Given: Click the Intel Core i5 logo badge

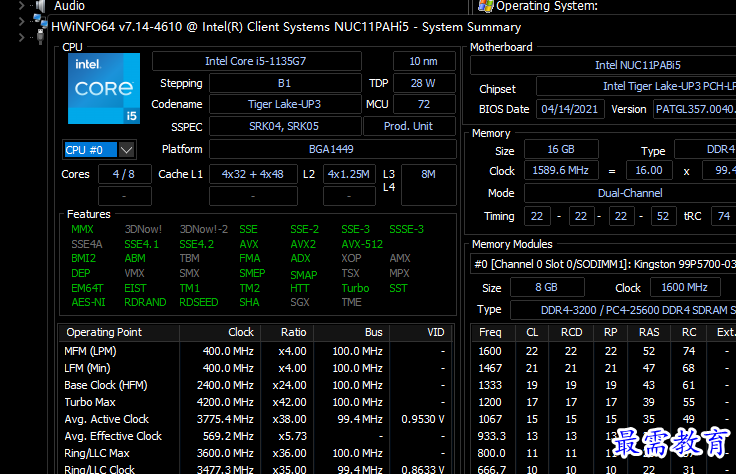Looking at the screenshot, I should click(104, 89).
